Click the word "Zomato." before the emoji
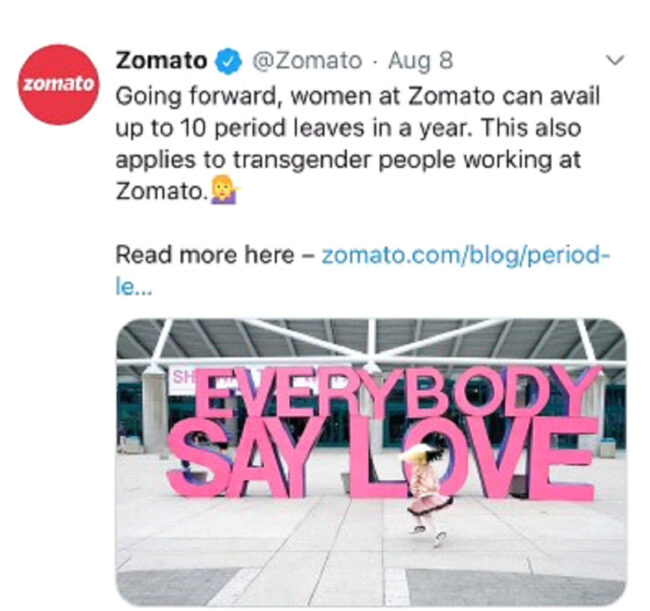Screen dimensions: 650x611 [162, 191]
